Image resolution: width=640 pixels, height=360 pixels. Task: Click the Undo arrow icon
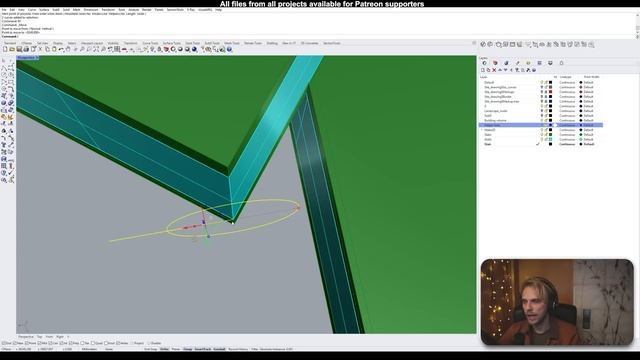point(62,49)
